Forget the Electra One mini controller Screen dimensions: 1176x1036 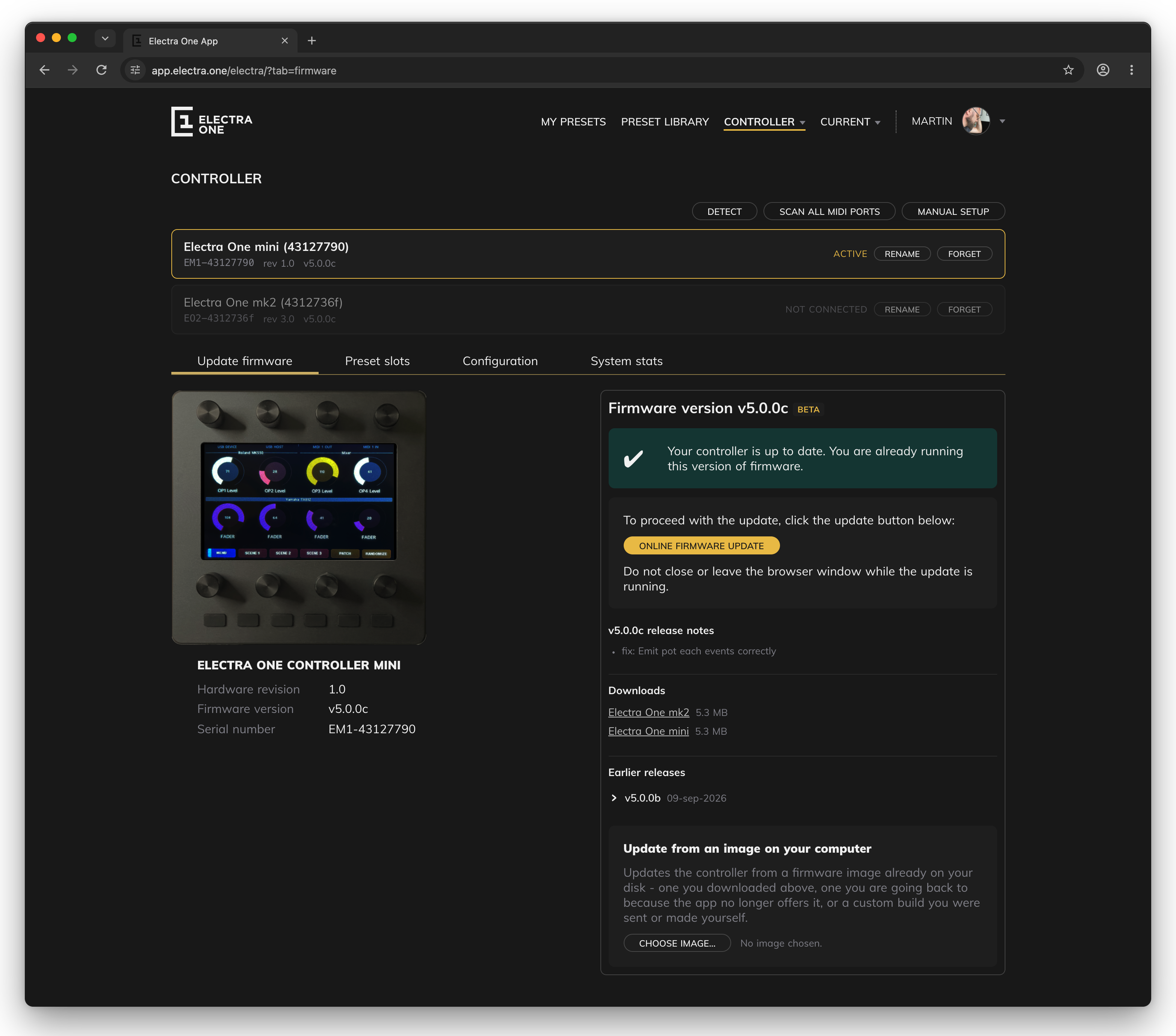click(x=964, y=254)
